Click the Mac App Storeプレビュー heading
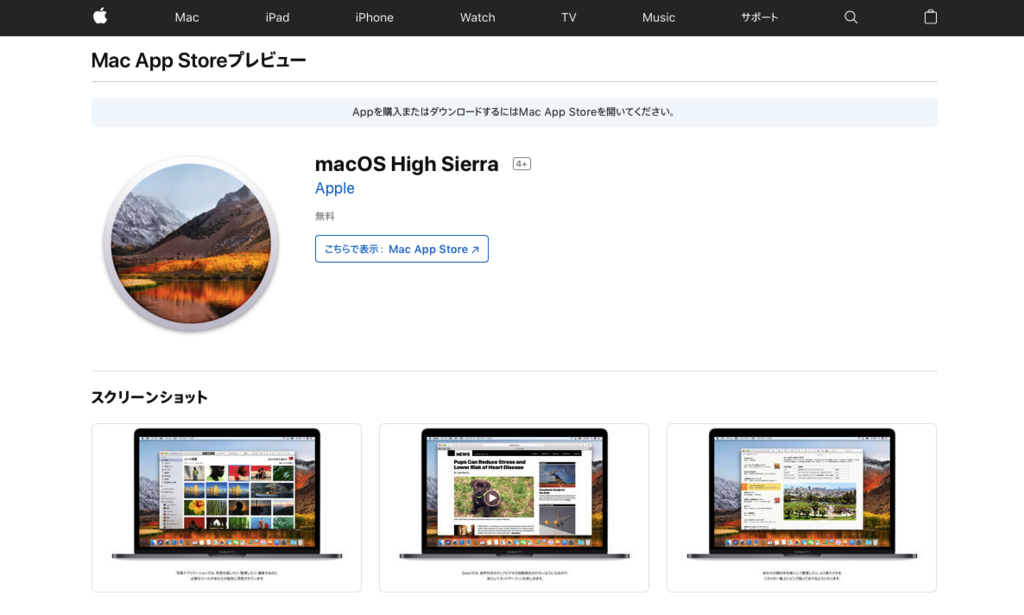The height and width of the screenshot is (615, 1024). tap(199, 60)
